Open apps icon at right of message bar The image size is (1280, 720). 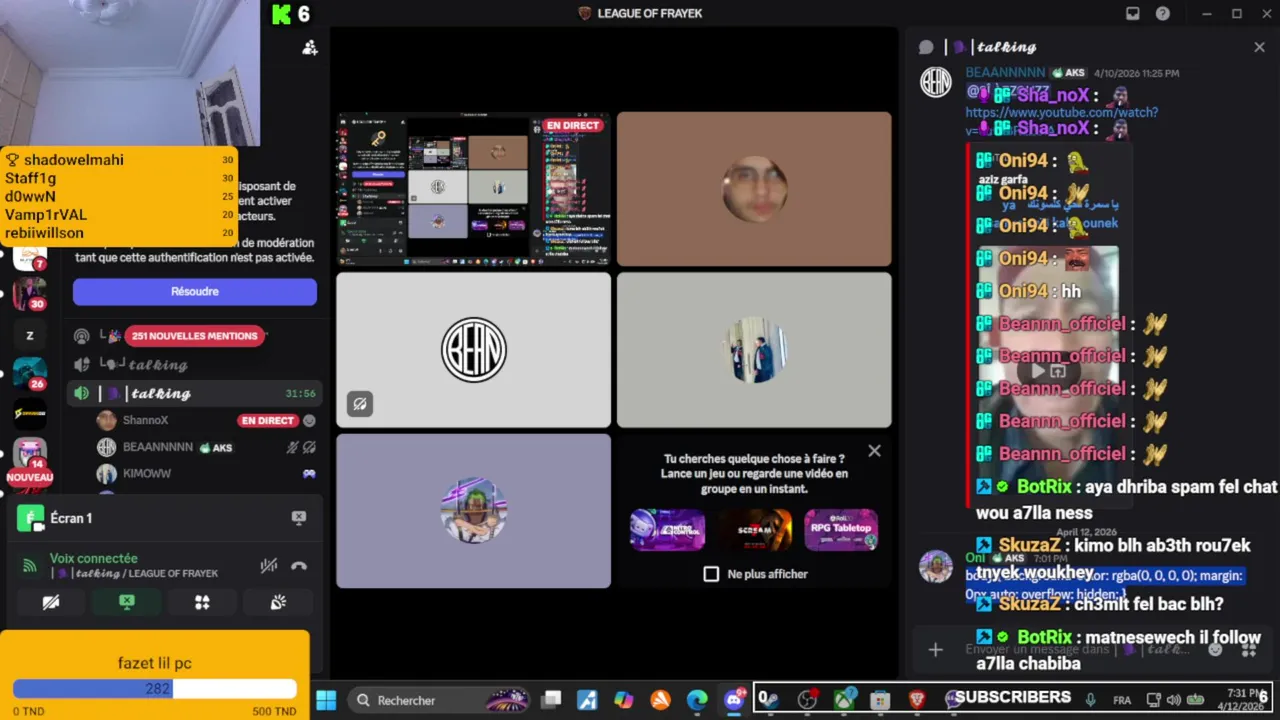(x=1249, y=650)
